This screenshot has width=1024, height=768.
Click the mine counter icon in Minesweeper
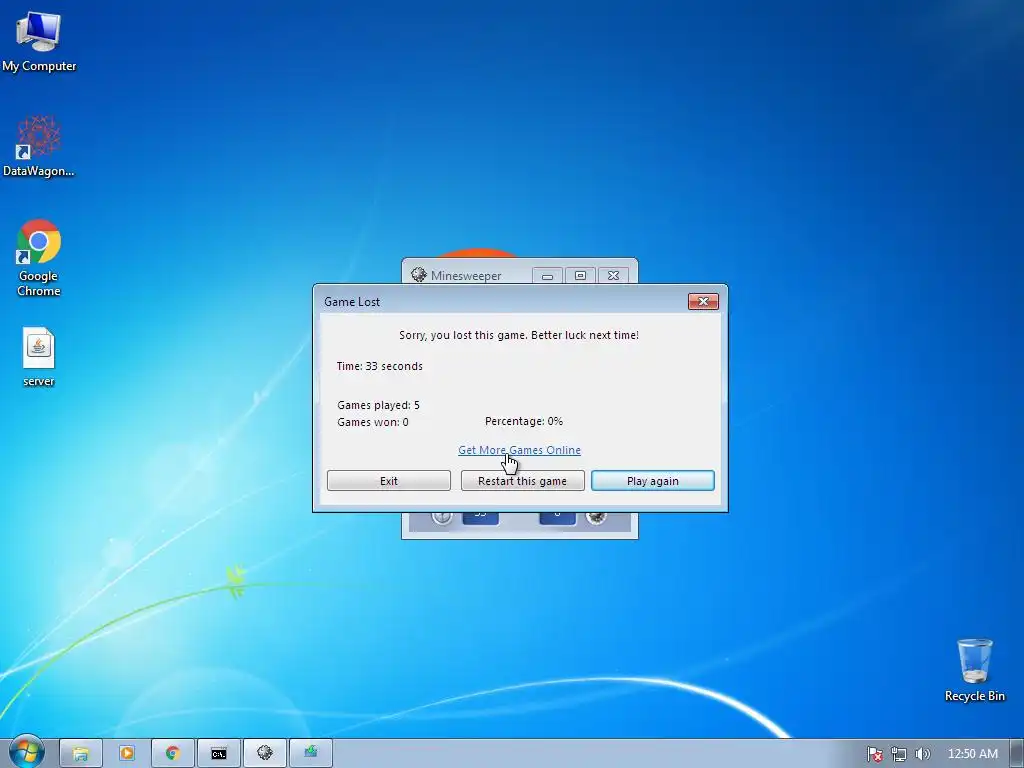point(596,517)
